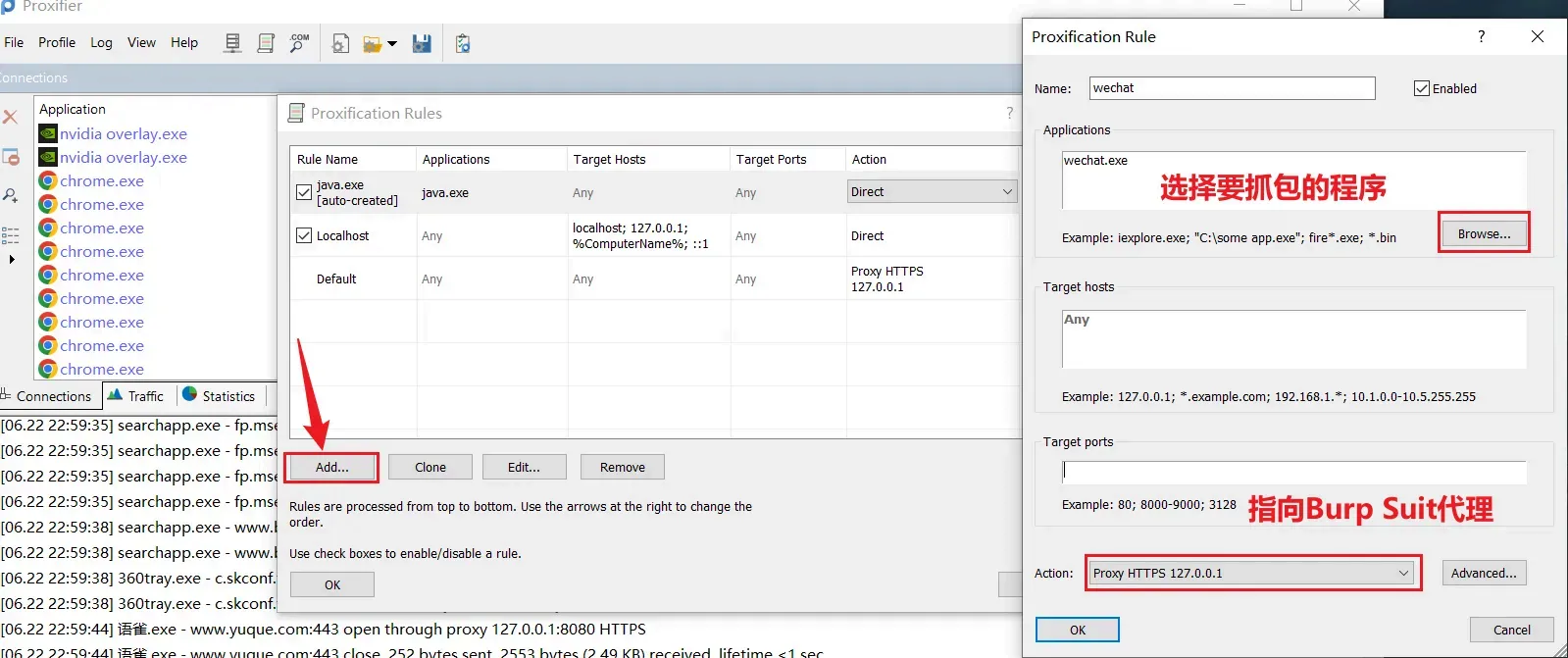1568x658 pixels.
Task: Click the Applications box with wechat.exe
Action: [1294, 180]
